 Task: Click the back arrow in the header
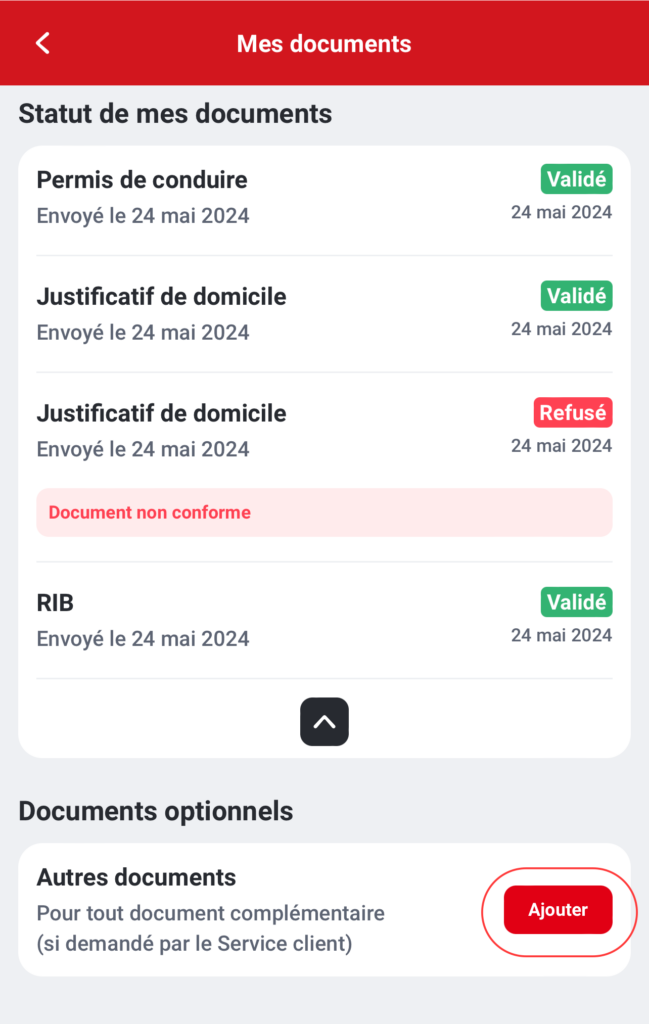(x=41, y=43)
